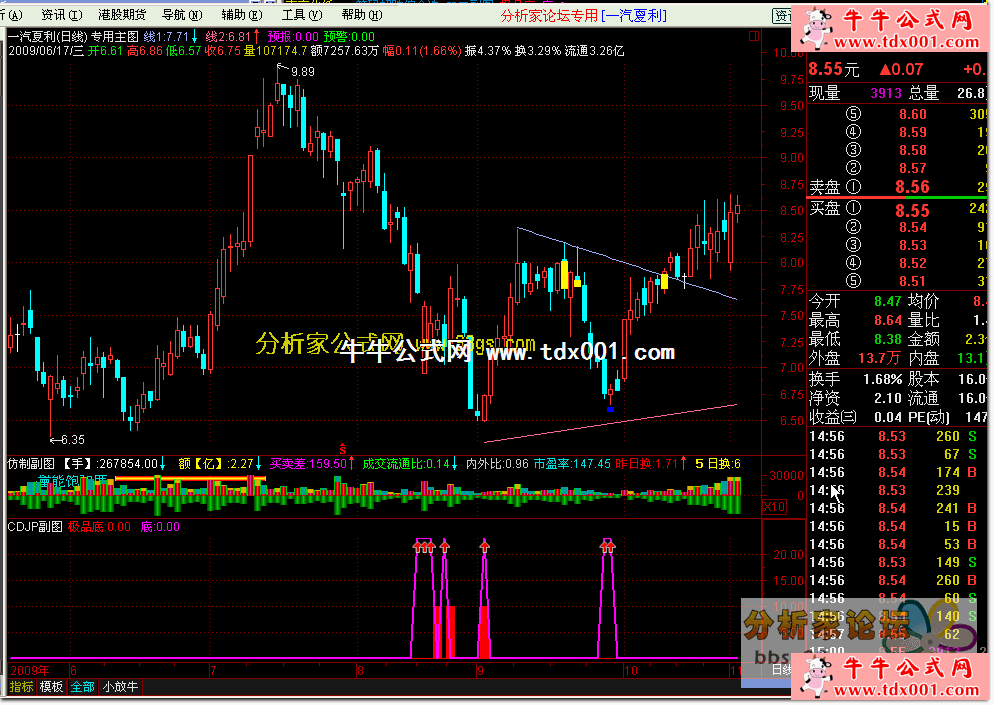The width and height of the screenshot is (994, 705).
Task: Click the 今开 8.47 value
Action: click(x=888, y=301)
